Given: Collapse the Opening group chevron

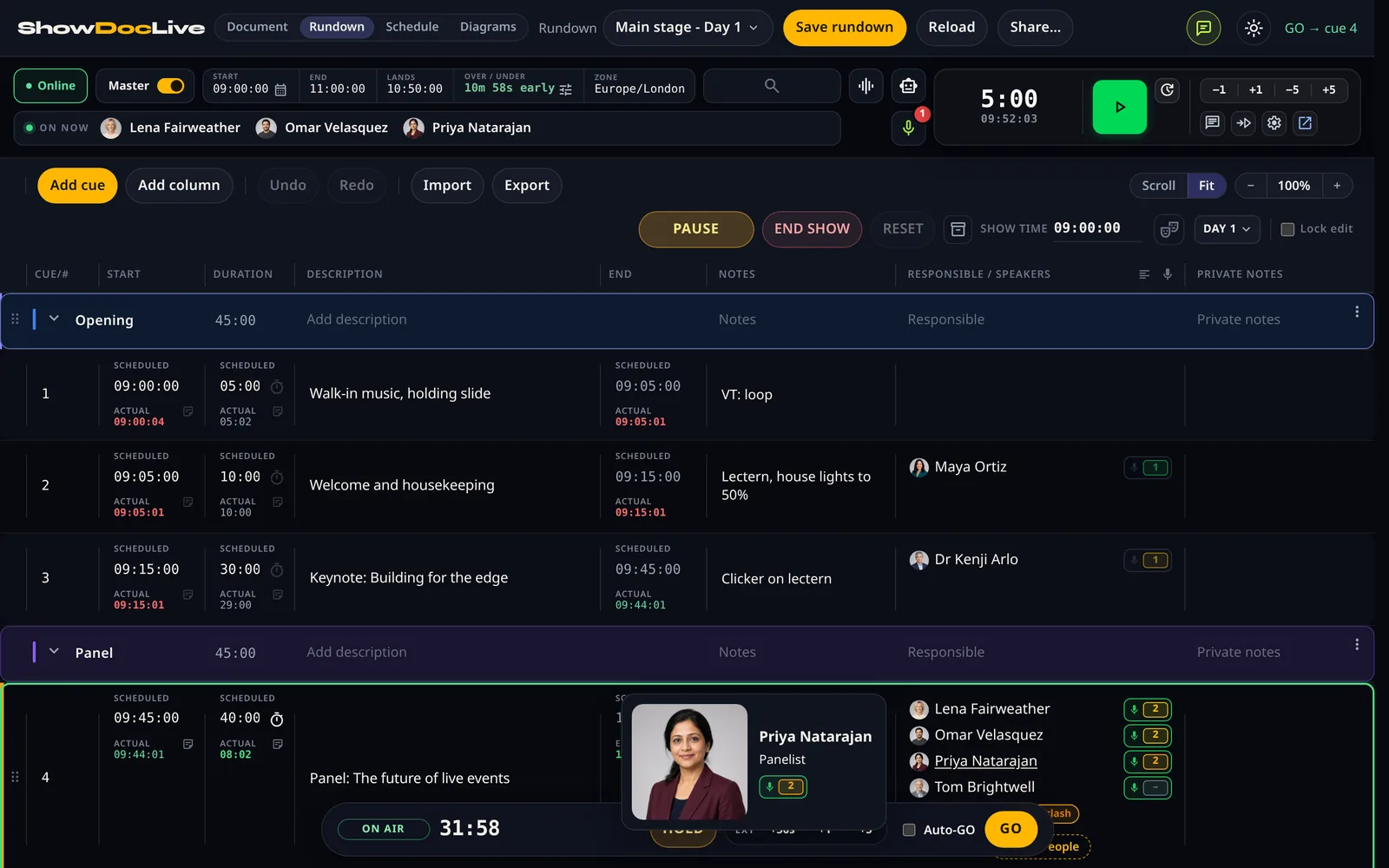Looking at the screenshot, I should [x=54, y=319].
